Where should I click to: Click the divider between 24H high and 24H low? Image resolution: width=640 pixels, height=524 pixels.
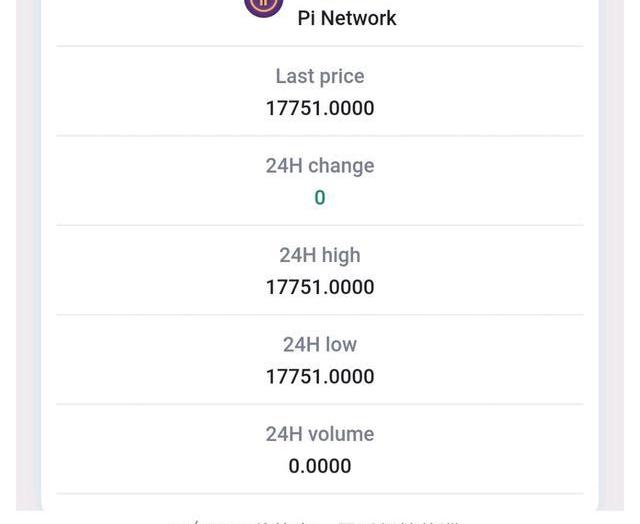coord(320,315)
